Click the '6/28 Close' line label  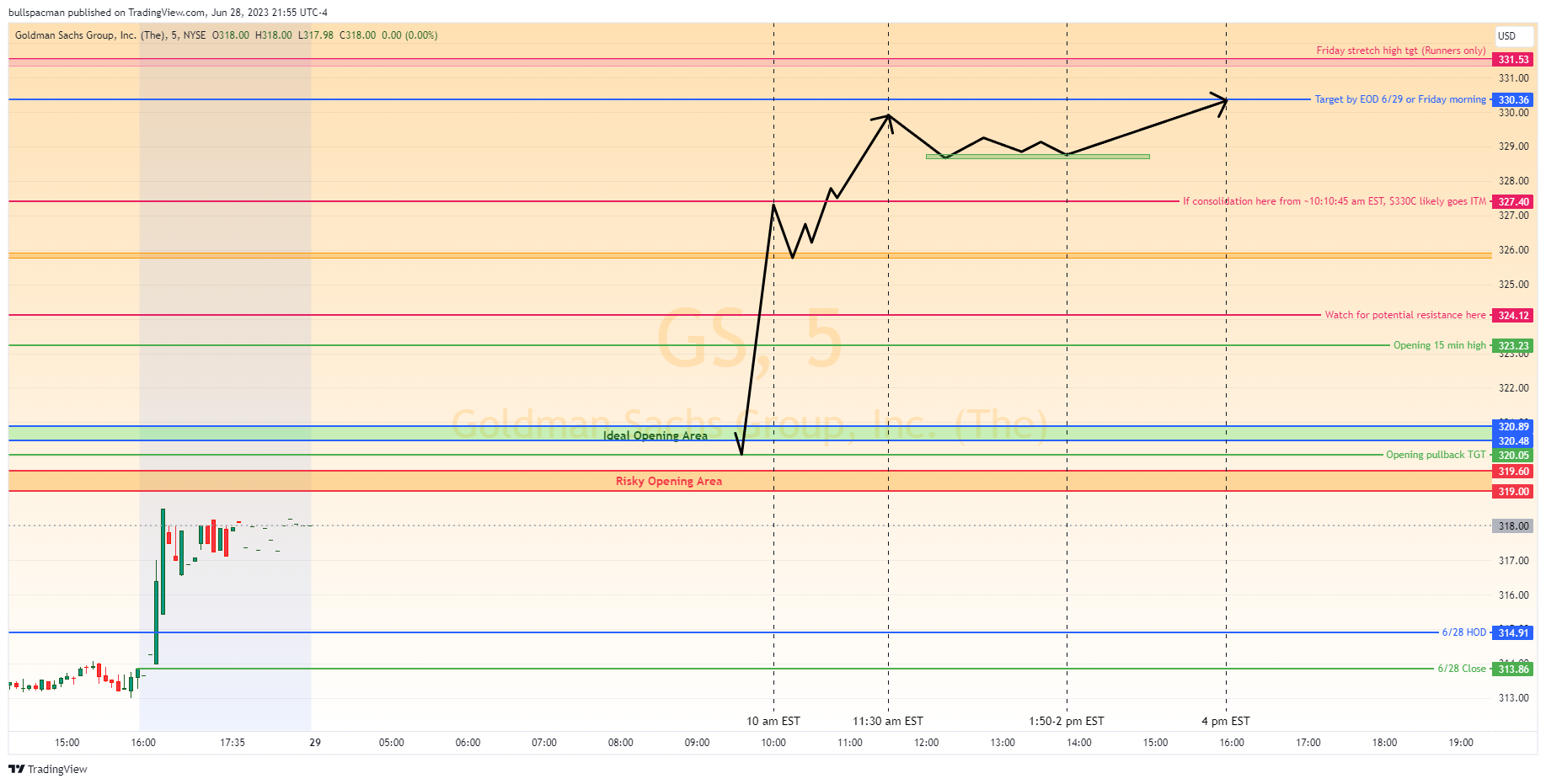click(x=1462, y=669)
